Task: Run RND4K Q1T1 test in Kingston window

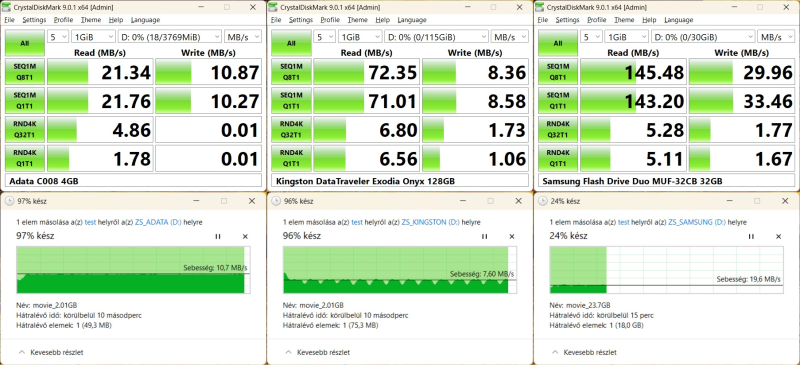Action: tap(291, 158)
